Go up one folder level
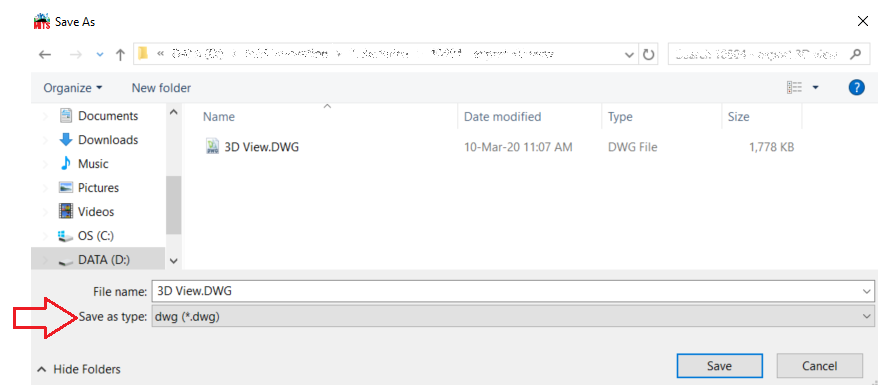Screen dimensions: 878x385 coord(120,54)
